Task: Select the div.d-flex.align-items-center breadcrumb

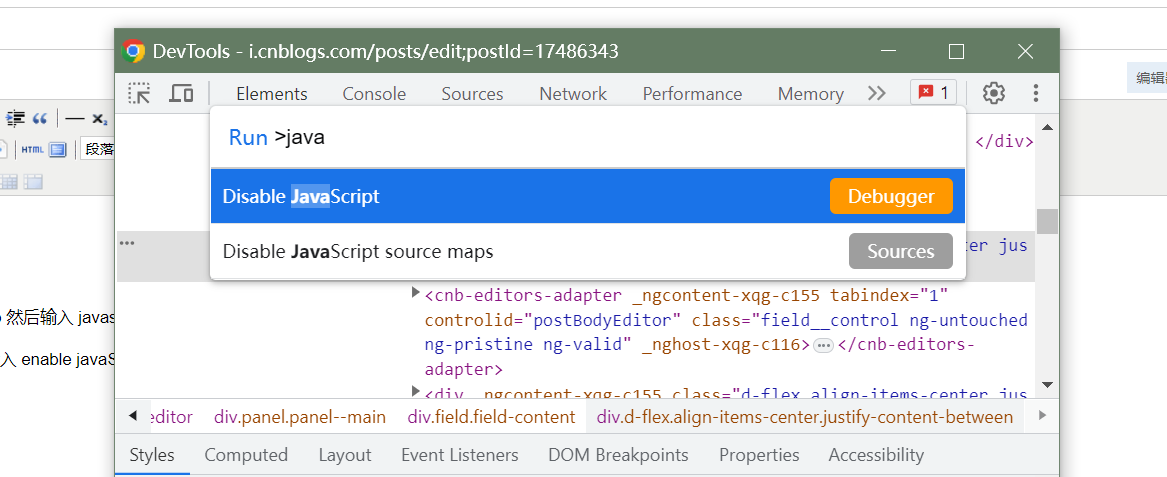Action: click(805, 417)
